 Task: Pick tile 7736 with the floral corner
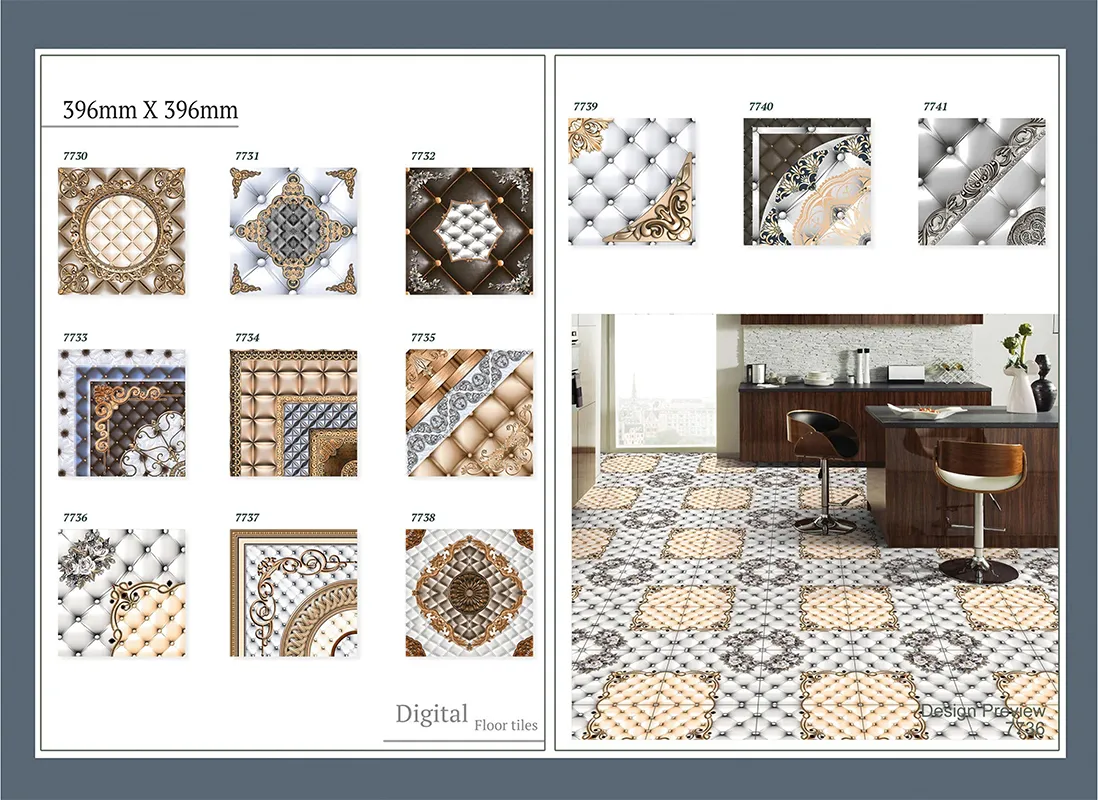point(121,593)
